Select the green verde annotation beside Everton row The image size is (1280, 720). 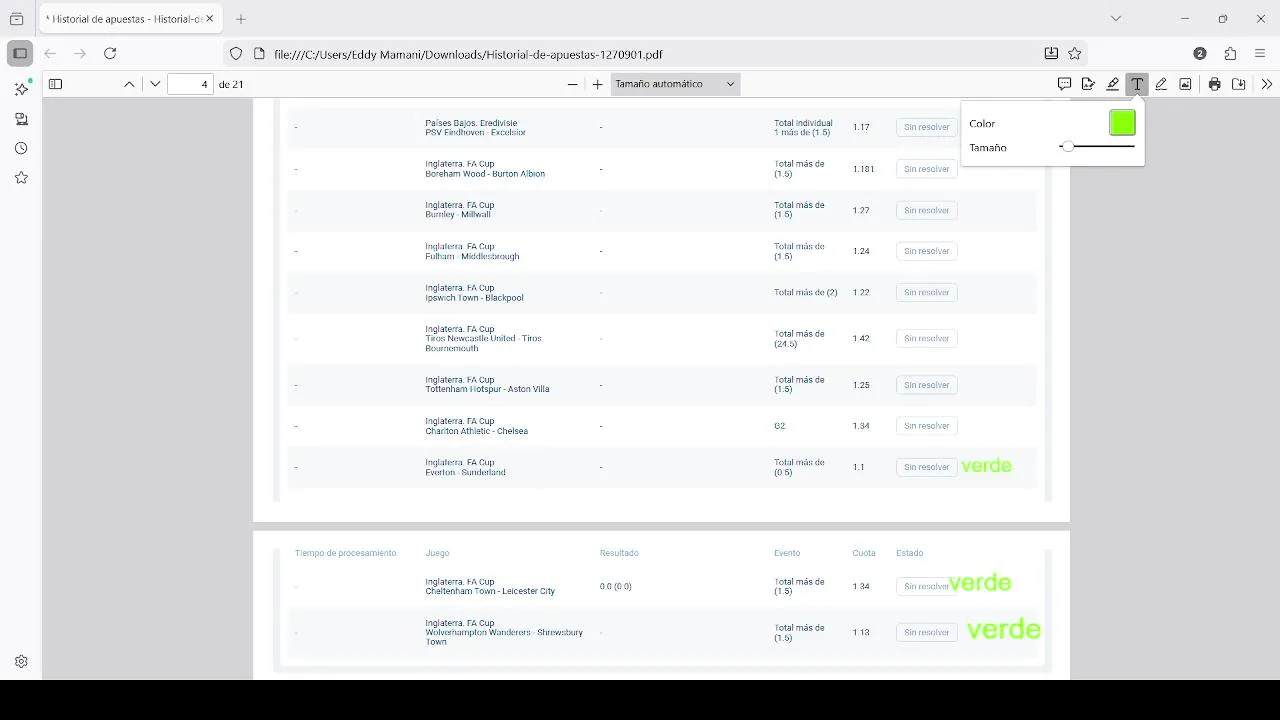click(x=986, y=466)
